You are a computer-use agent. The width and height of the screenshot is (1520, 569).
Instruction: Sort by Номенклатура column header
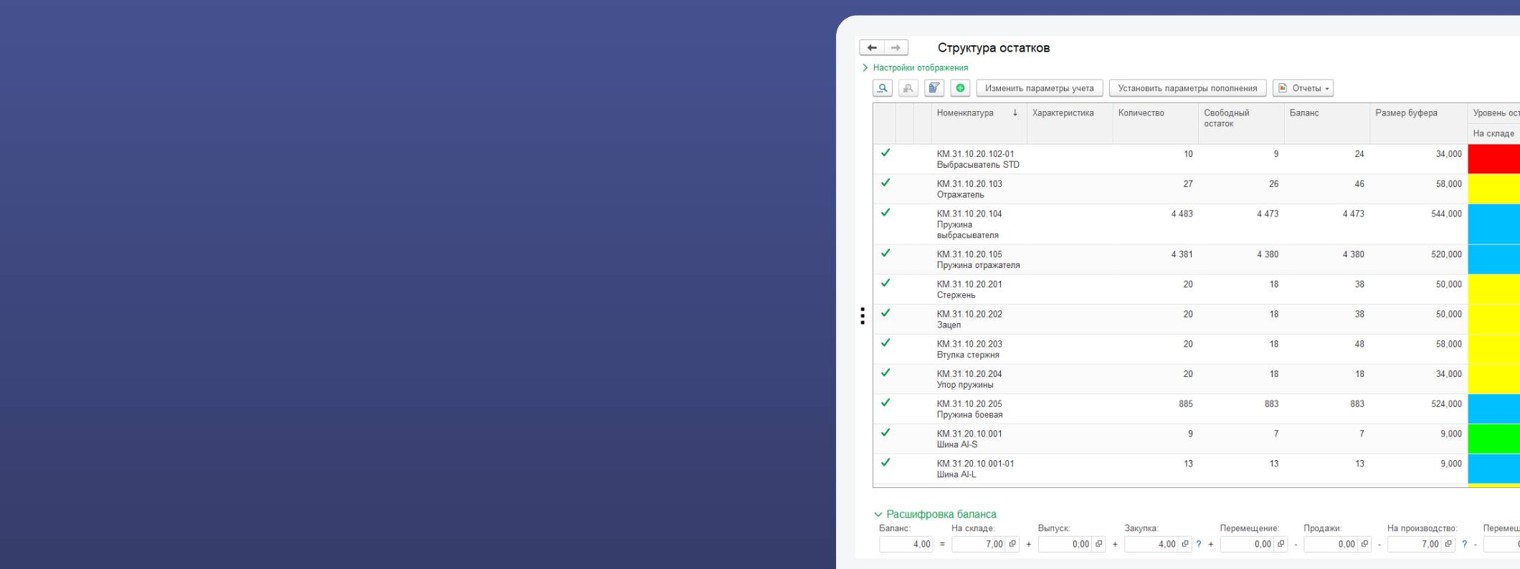[x=978, y=123]
